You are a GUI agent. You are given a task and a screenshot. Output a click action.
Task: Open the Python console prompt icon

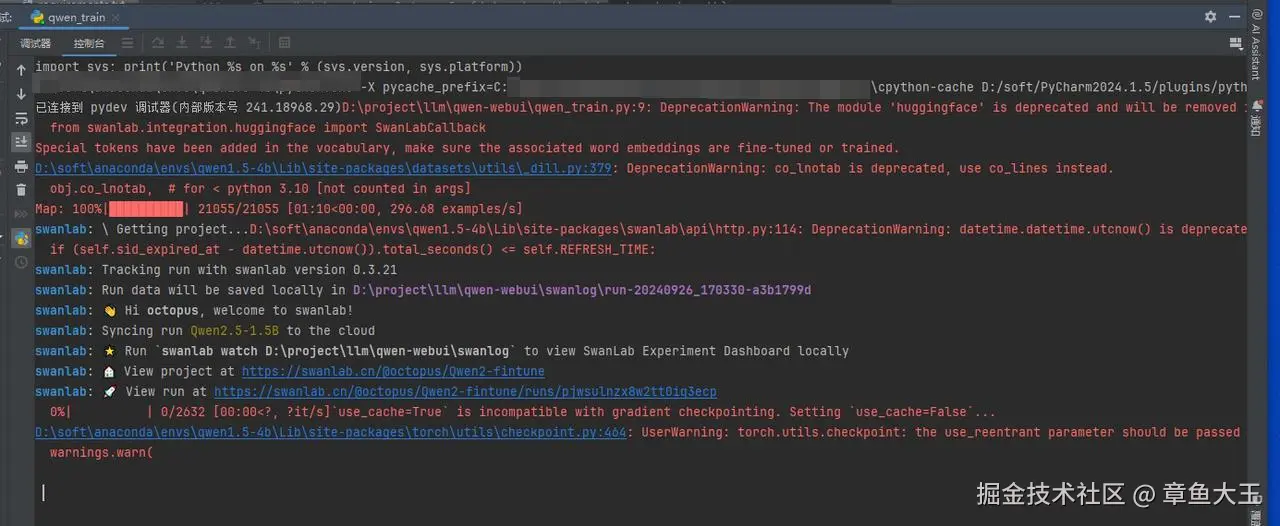tap(21, 238)
